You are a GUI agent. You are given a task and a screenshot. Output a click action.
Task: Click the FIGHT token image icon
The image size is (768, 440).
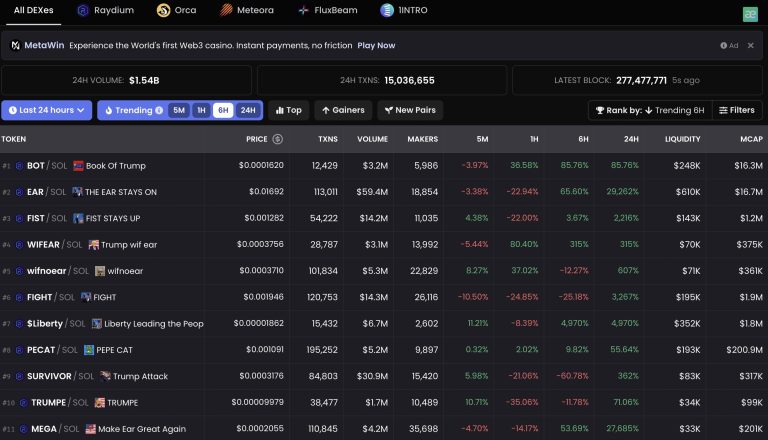click(86, 297)
